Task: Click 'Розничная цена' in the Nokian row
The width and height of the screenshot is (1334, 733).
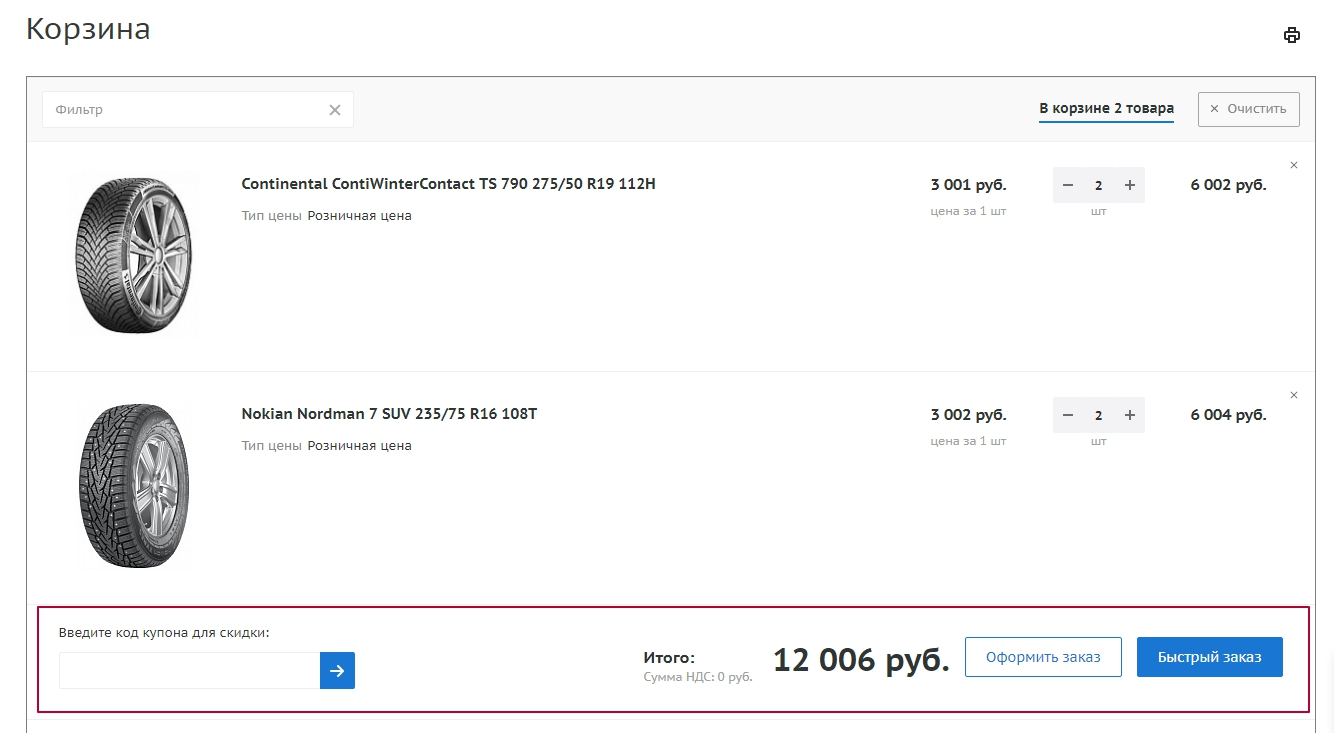Action: click(359, 446)
